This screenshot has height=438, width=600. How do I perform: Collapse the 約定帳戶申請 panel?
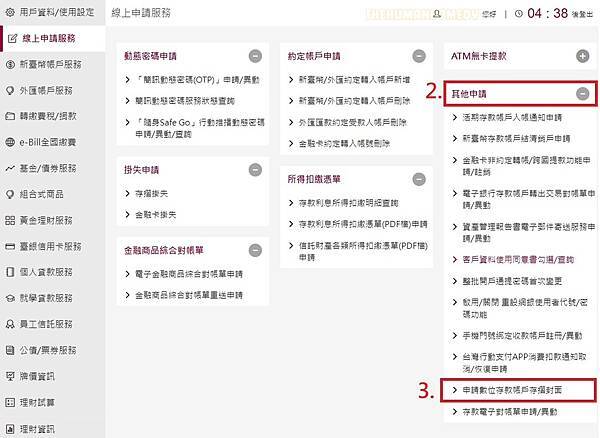pos(419,56)
